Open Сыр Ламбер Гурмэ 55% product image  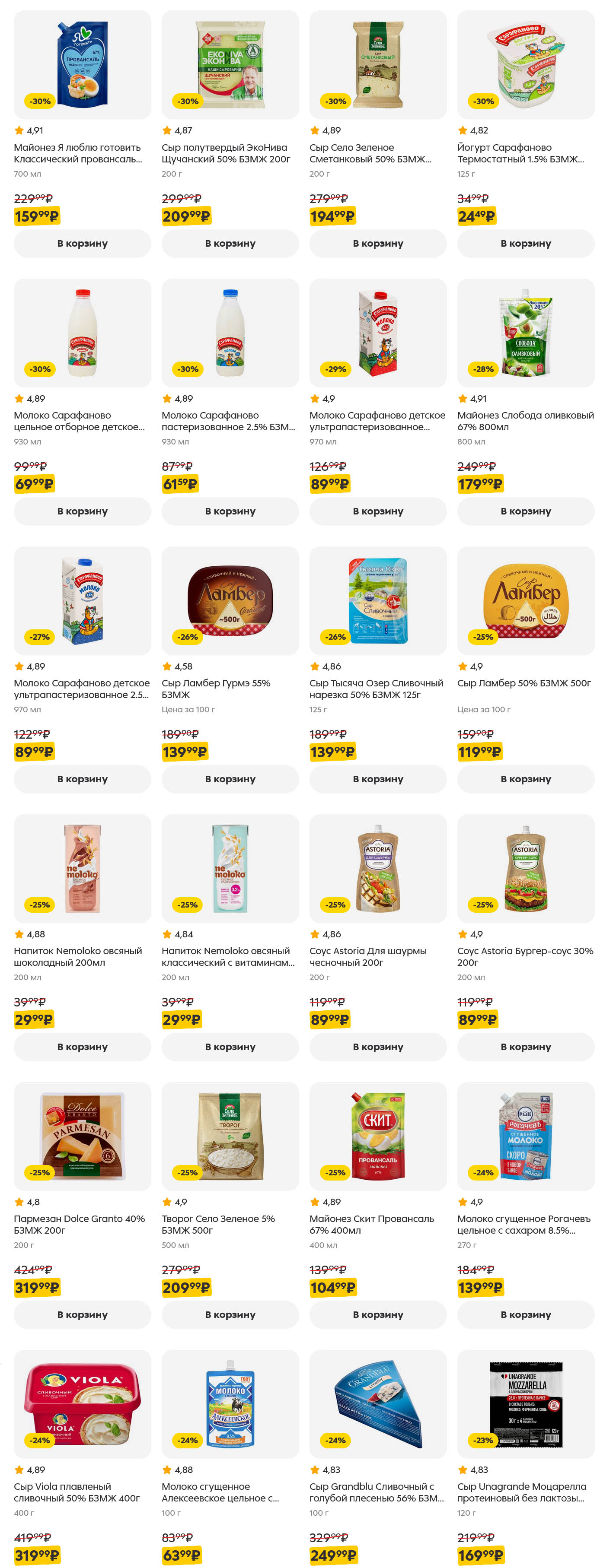point(230,600)
